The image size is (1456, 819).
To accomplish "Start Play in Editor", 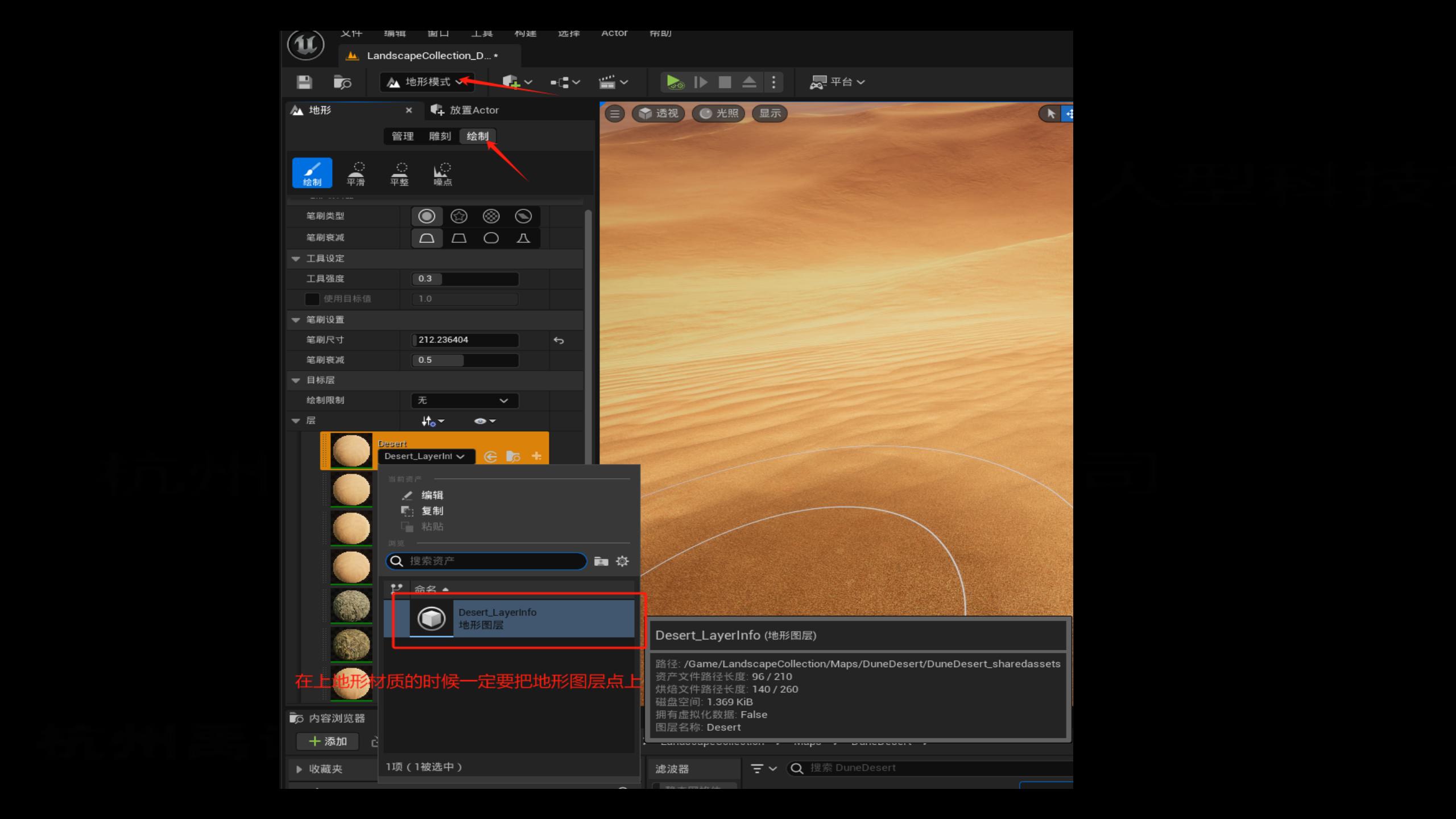I will (675, 82).
